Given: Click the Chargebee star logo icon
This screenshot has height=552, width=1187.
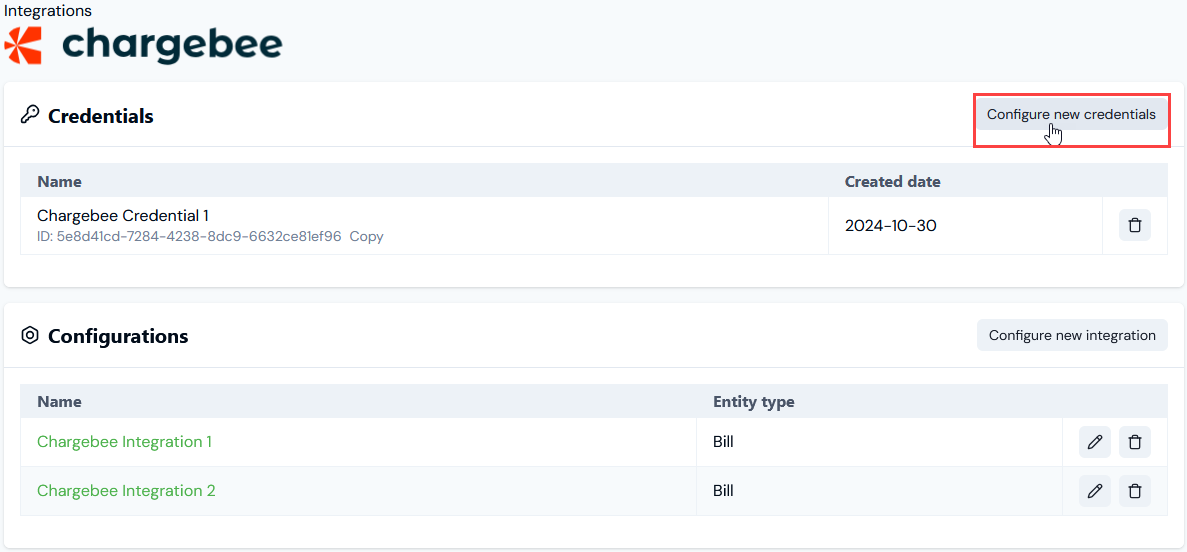Looking at the screenshot, I should coord(23,45).
